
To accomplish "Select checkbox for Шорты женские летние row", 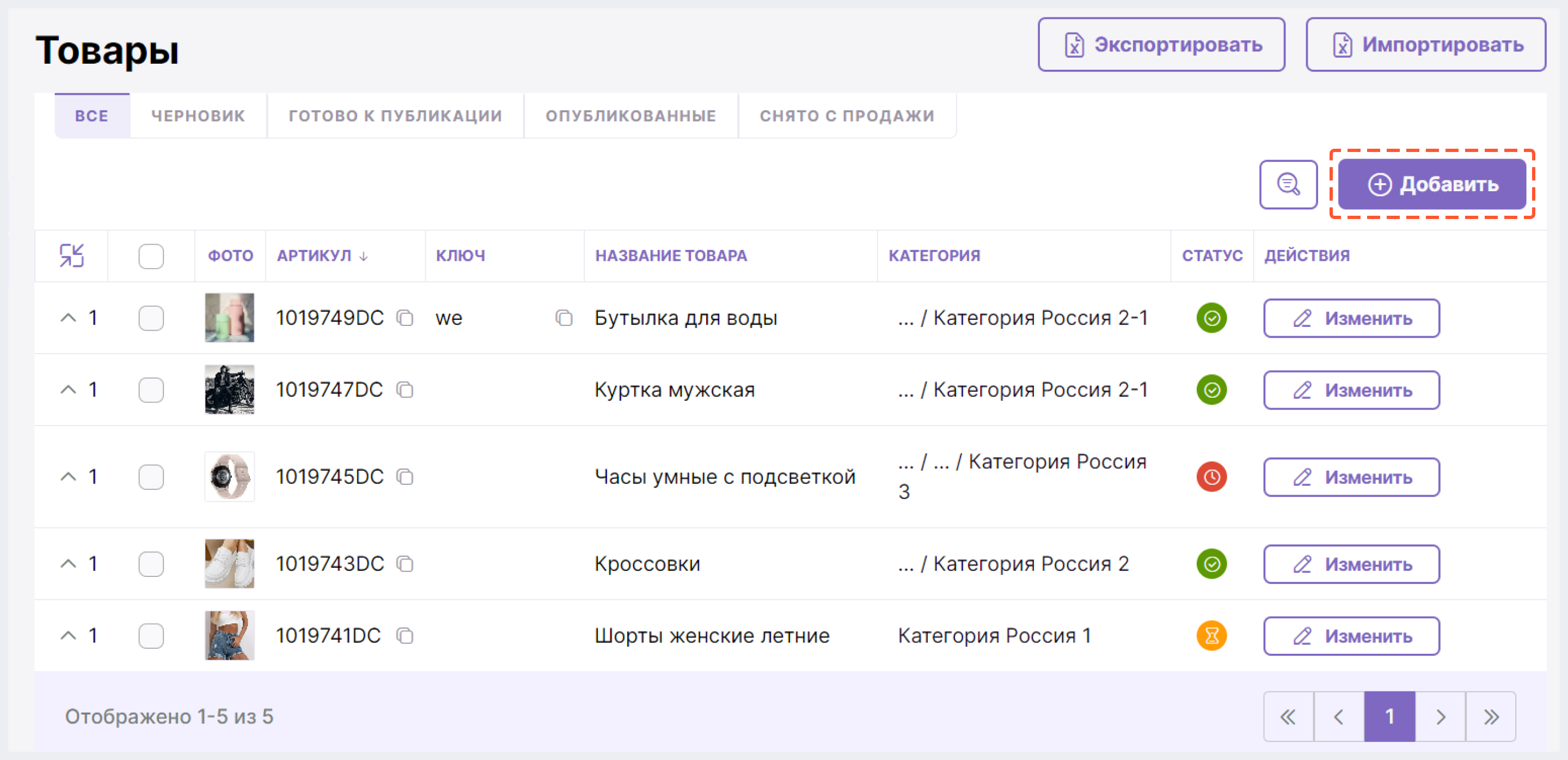I will (x=151, y=636).
